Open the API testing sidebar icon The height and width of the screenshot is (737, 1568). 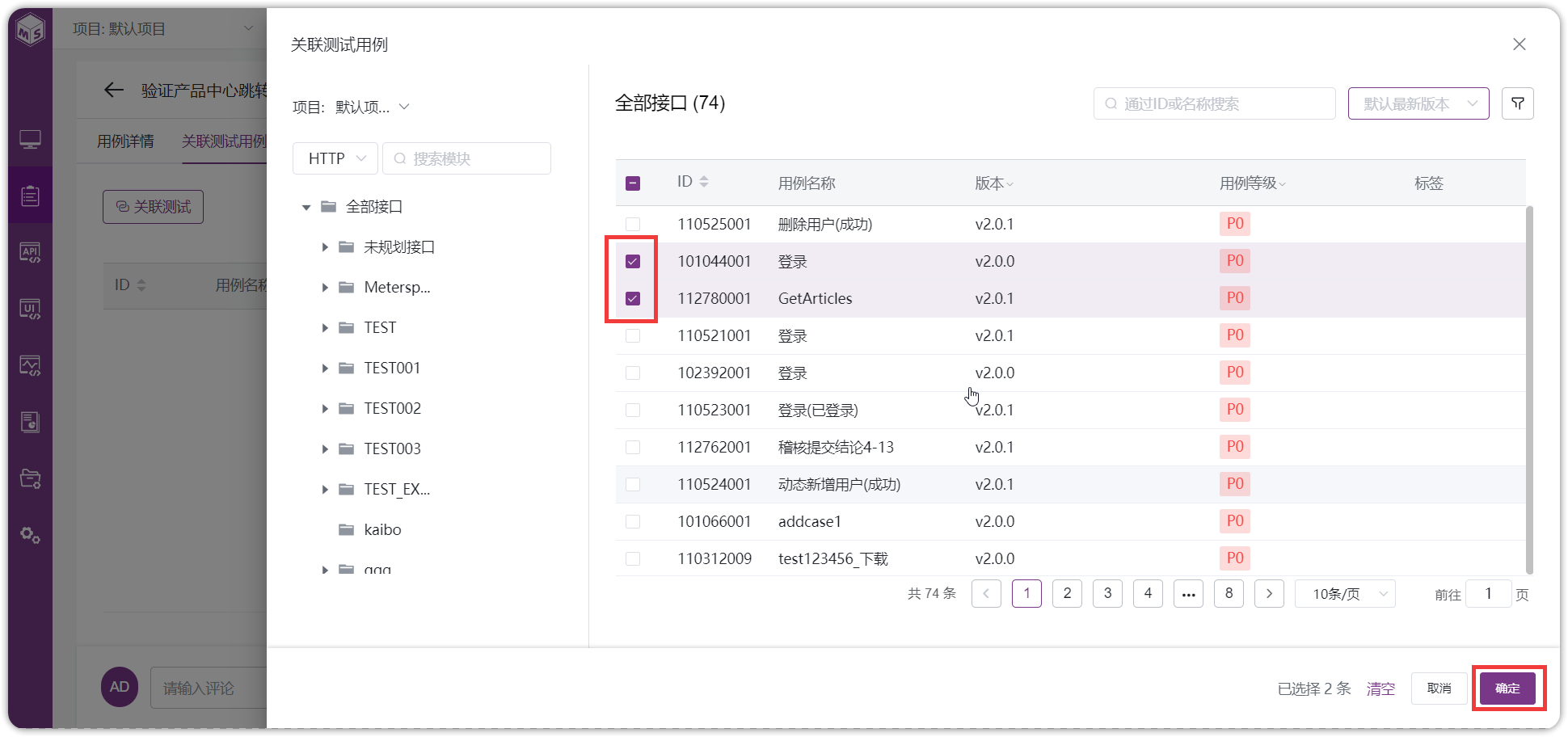click(30, 253)
